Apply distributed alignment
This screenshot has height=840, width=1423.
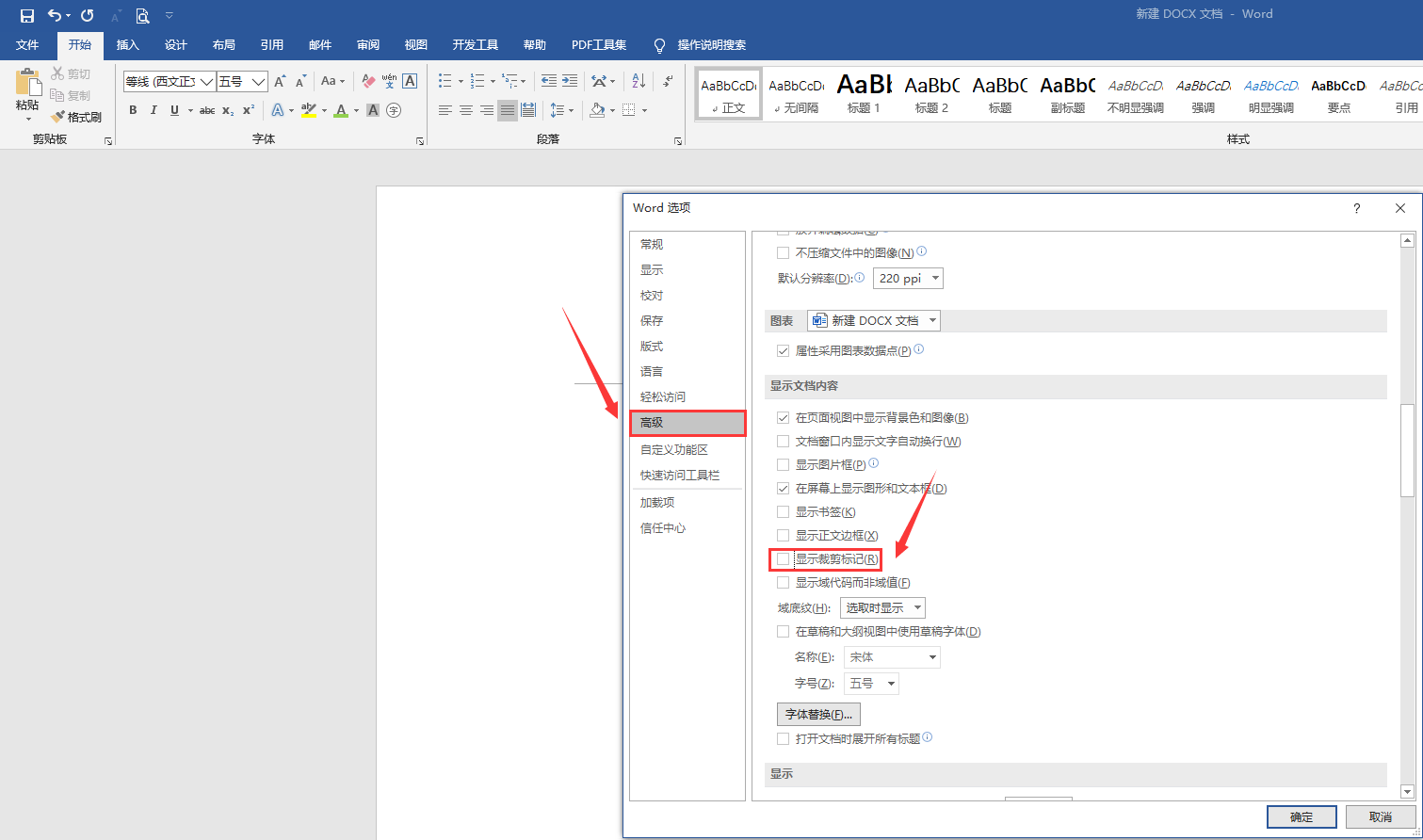point(528,110)
